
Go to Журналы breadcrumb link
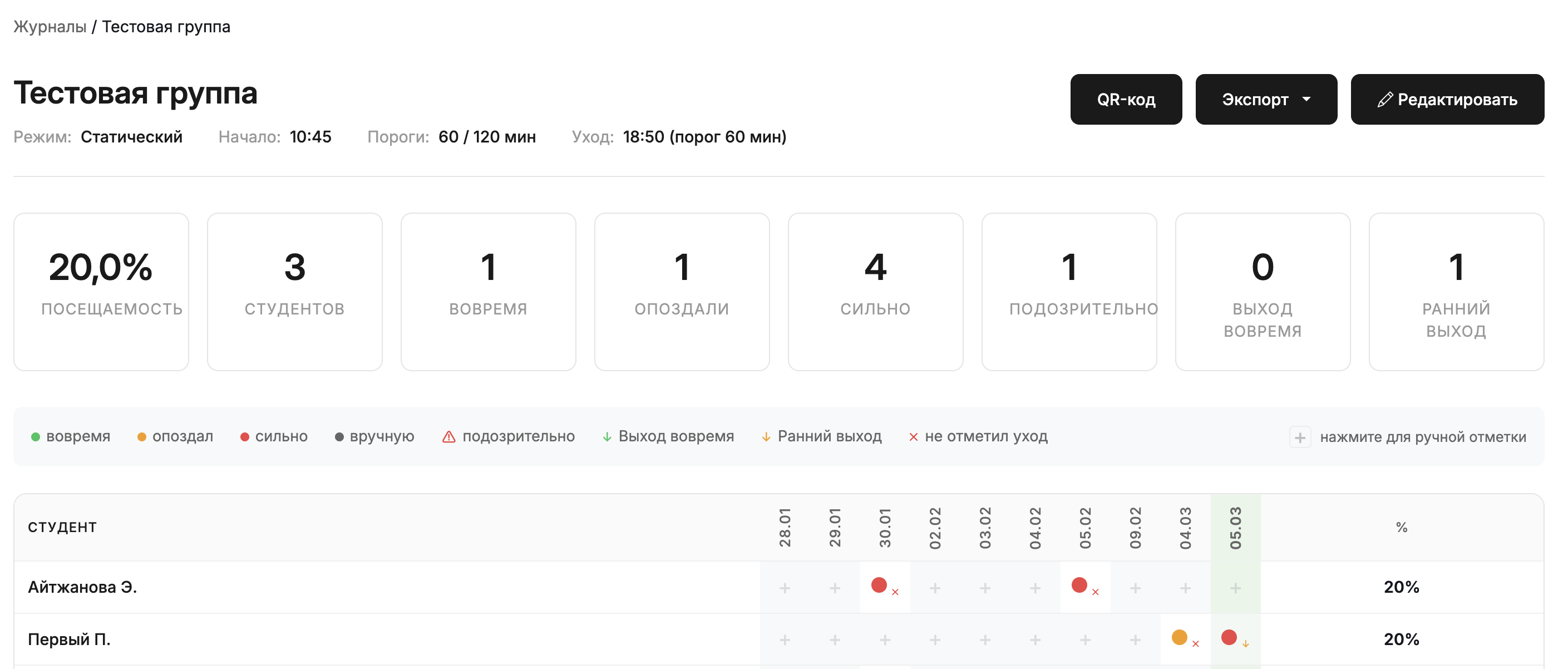coord(50,27)
